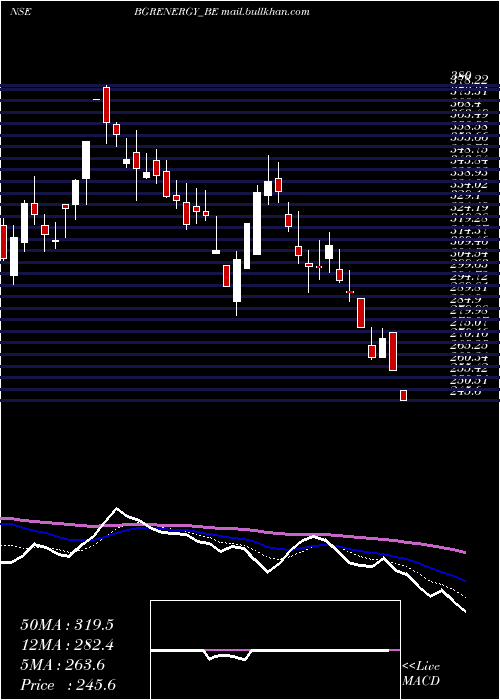This screenshot has width=500, height=700.
Task: Click the NSE exchange label
Action: pyautogui.click(x=20, y=12)
